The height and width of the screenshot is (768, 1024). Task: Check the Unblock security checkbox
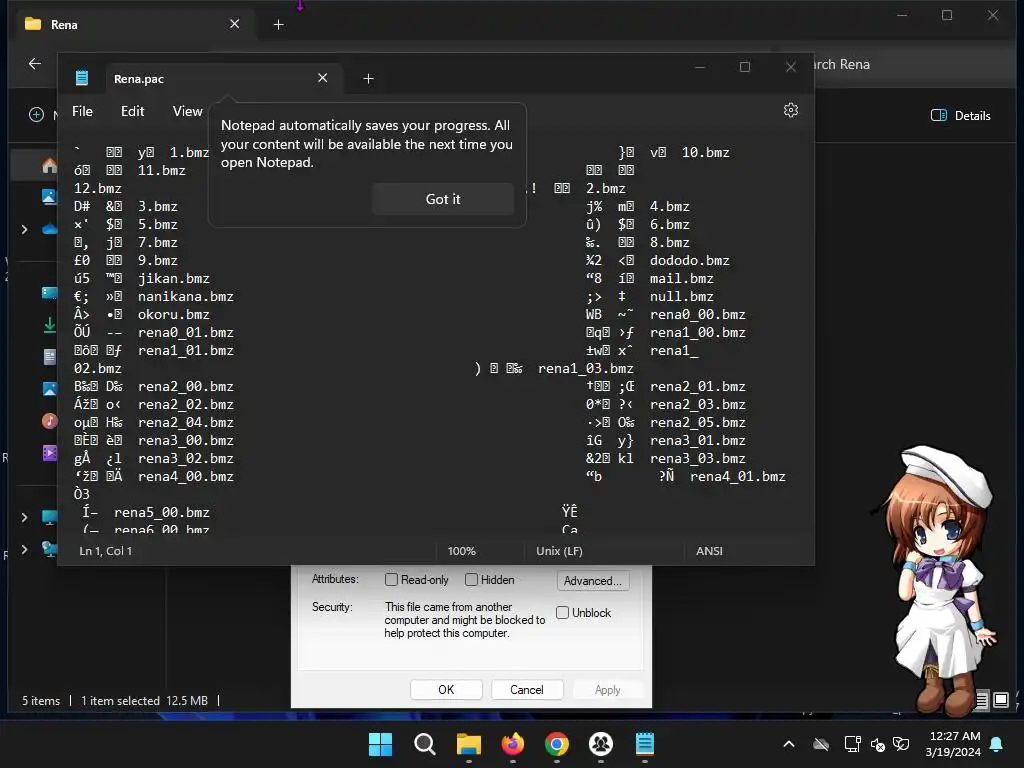pyautogui.click(x=562, y=613)
